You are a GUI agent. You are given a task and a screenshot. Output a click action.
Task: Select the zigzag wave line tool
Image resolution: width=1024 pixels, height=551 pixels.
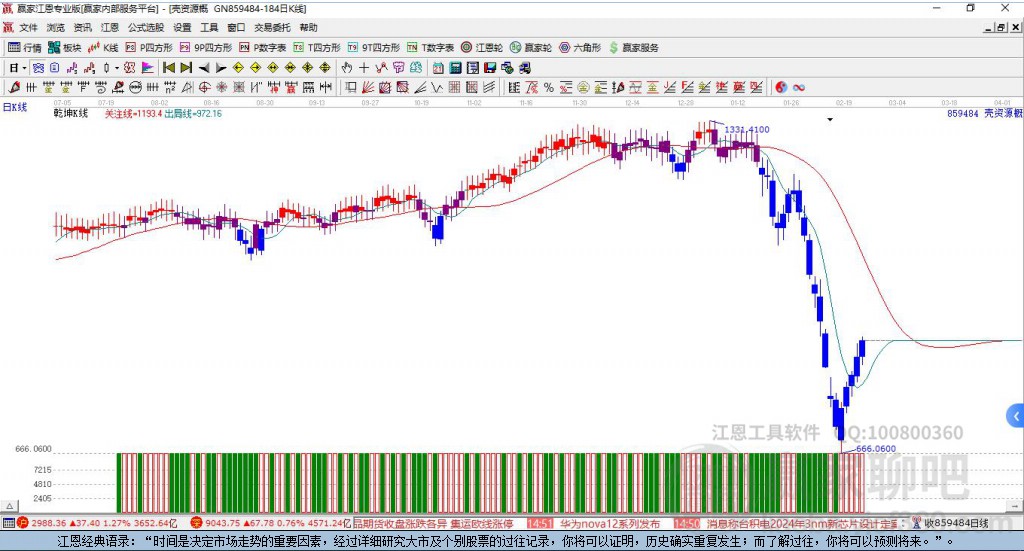click(437, 87)
